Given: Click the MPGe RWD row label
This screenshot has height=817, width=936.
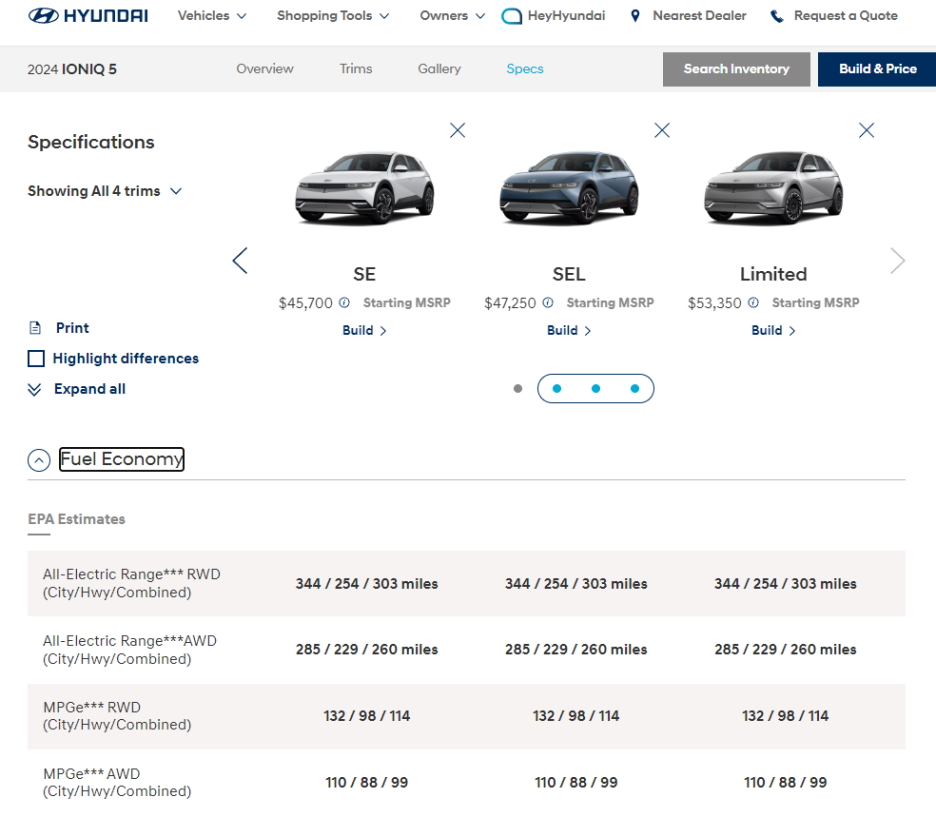Looking at the screenshot, I should coord(117,716).
